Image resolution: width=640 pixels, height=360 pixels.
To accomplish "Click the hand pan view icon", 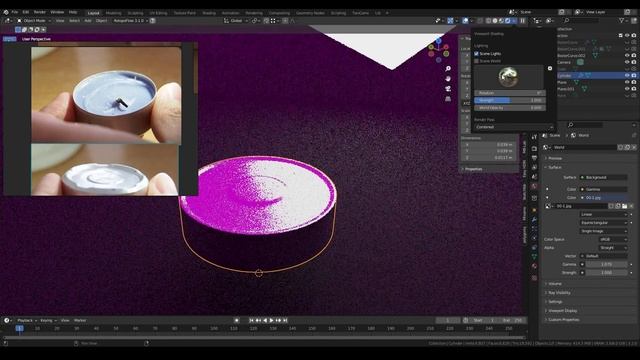I will (x=448, y=78).
